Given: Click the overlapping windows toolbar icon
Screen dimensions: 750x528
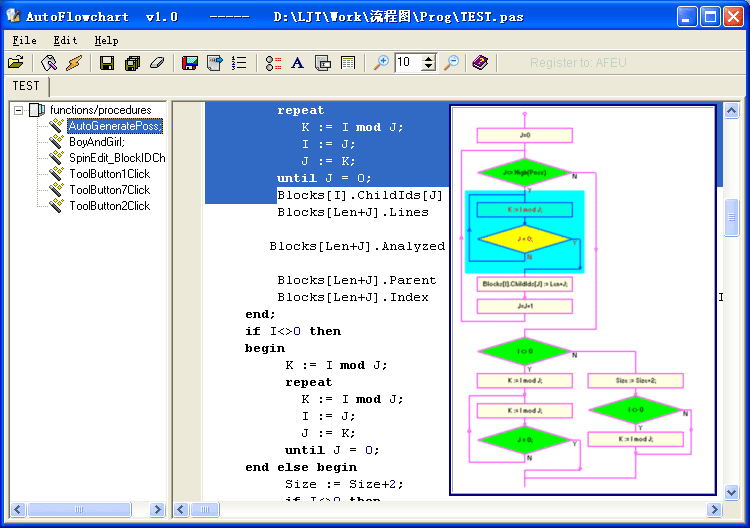Looking at the screenshot, I should pyautogui.click(x=323, y=63).
